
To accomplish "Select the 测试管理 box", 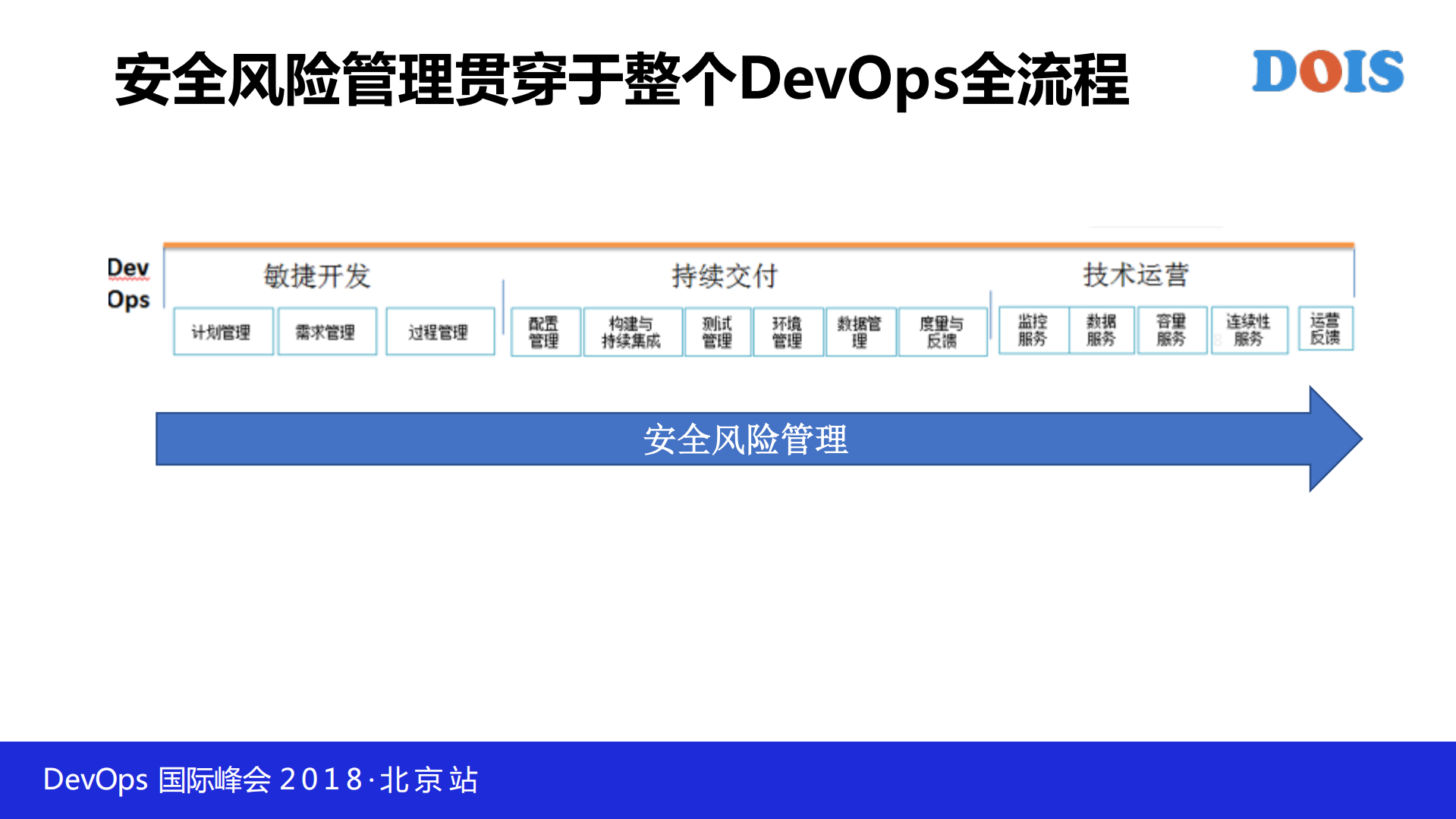I will tap(717, 330).
